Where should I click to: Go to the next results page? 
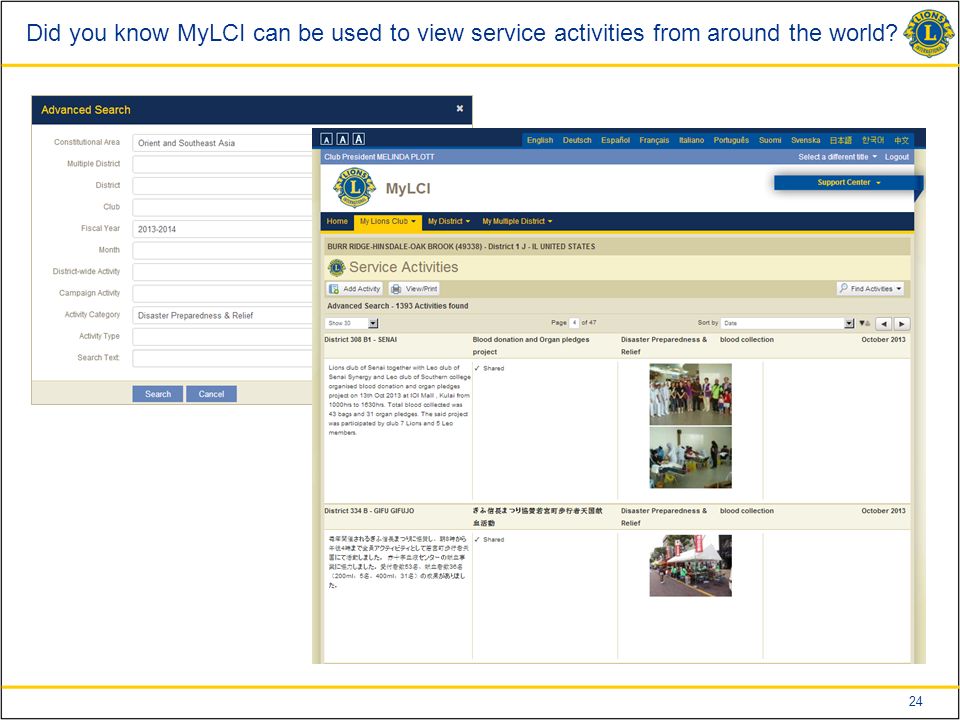pos(902,324)
